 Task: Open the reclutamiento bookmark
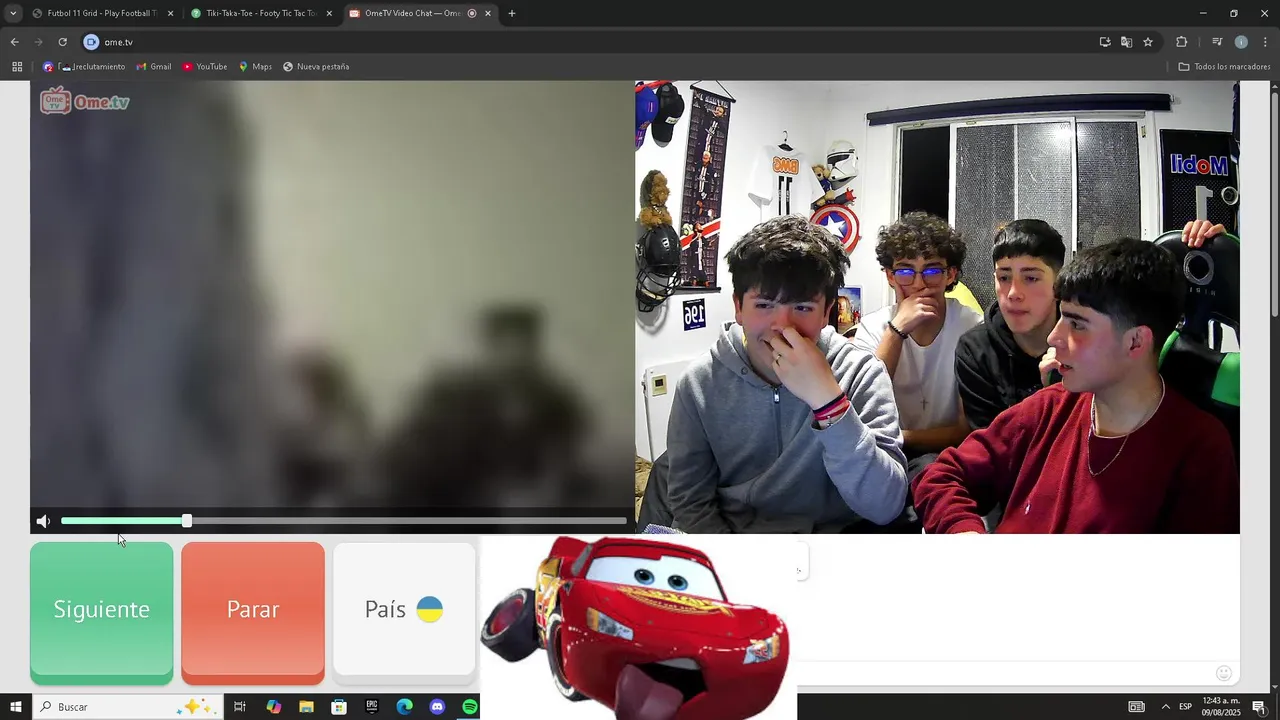pos(84,67)
